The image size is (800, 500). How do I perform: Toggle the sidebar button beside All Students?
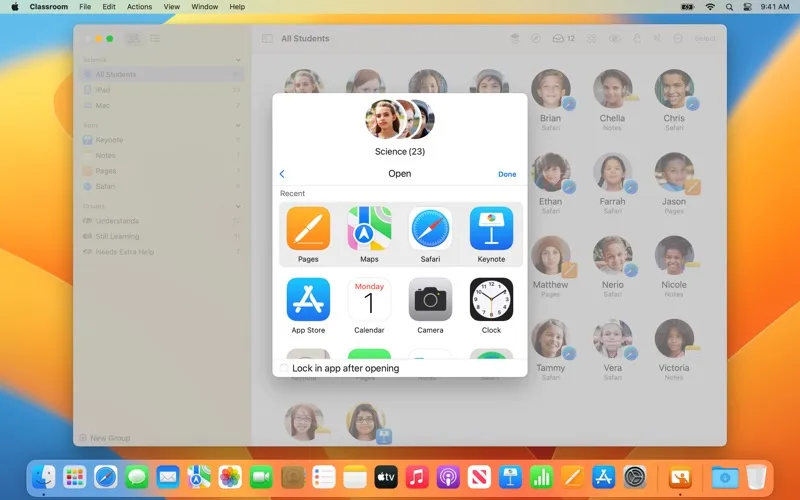(x=267, y=38)
